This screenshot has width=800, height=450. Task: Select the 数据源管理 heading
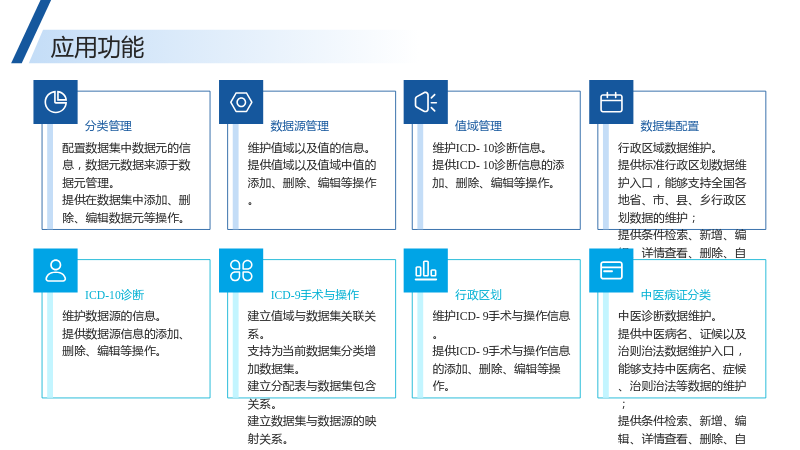[299, 126]
